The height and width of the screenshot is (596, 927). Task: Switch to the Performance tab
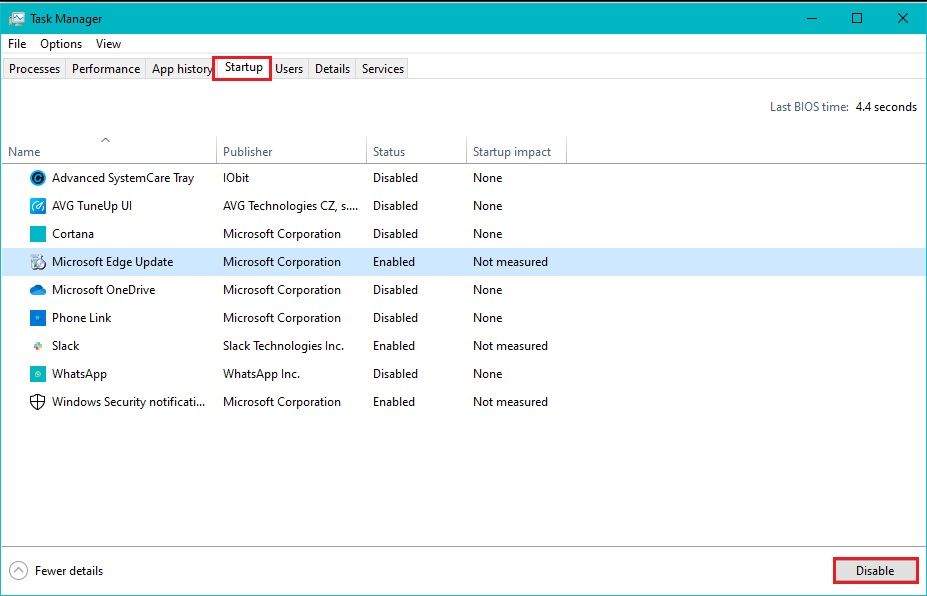point(104,68)
